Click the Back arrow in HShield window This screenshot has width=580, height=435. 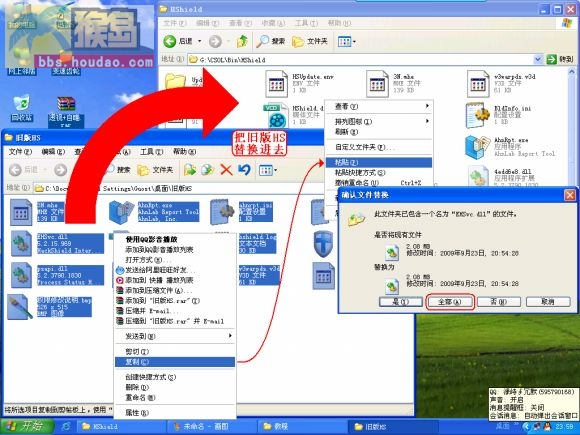click(x=170, y=41)
